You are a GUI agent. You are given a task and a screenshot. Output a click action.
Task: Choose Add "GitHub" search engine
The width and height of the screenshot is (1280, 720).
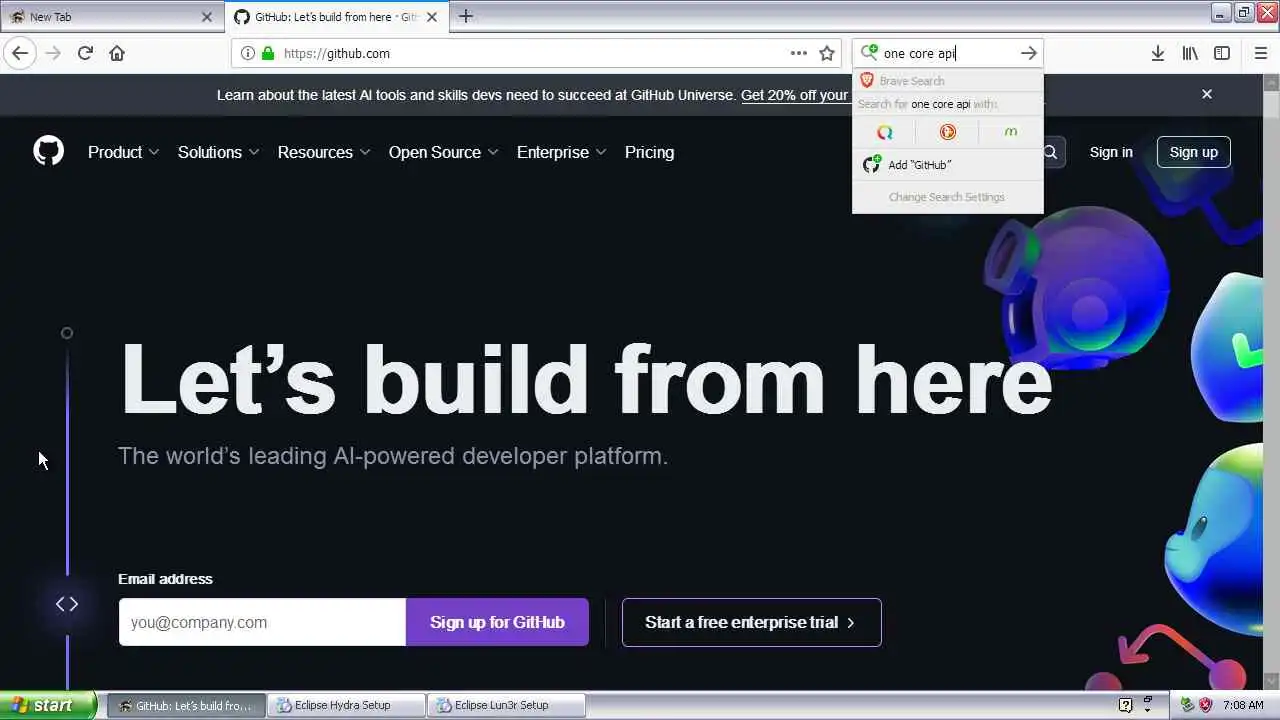[x=947, y=164]
